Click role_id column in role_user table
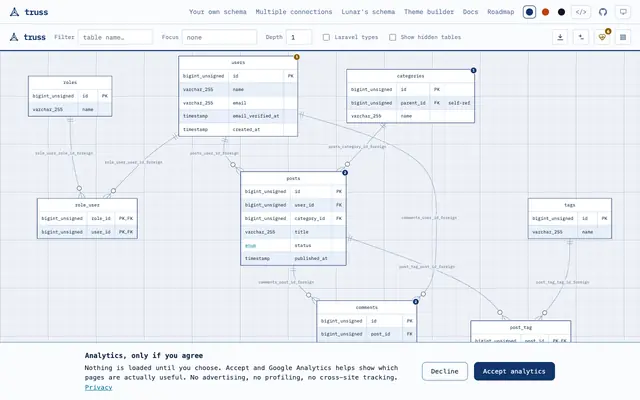This screenshot has width=640, height=400. [101, 218]
